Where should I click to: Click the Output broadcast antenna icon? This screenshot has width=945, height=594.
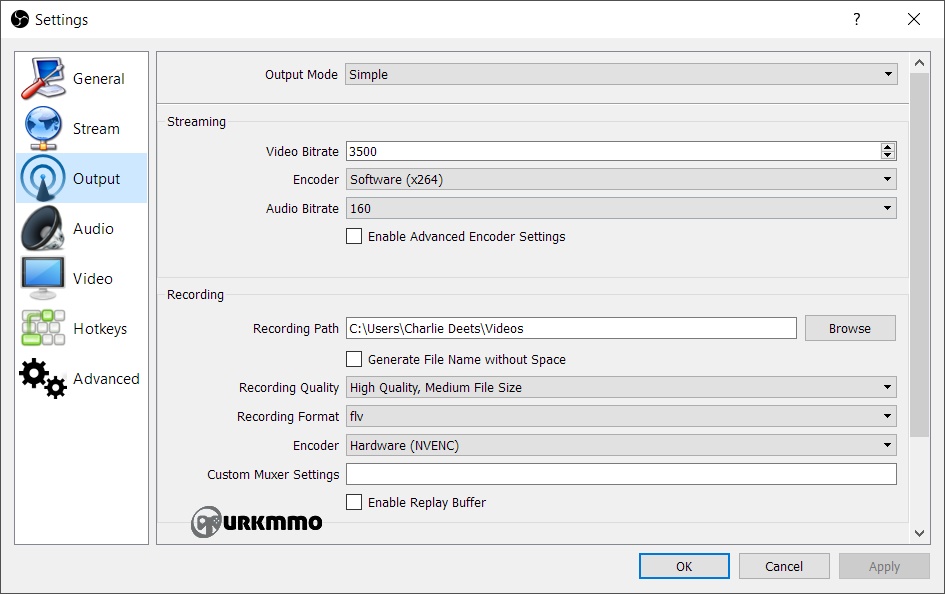[x=43, y=178]
